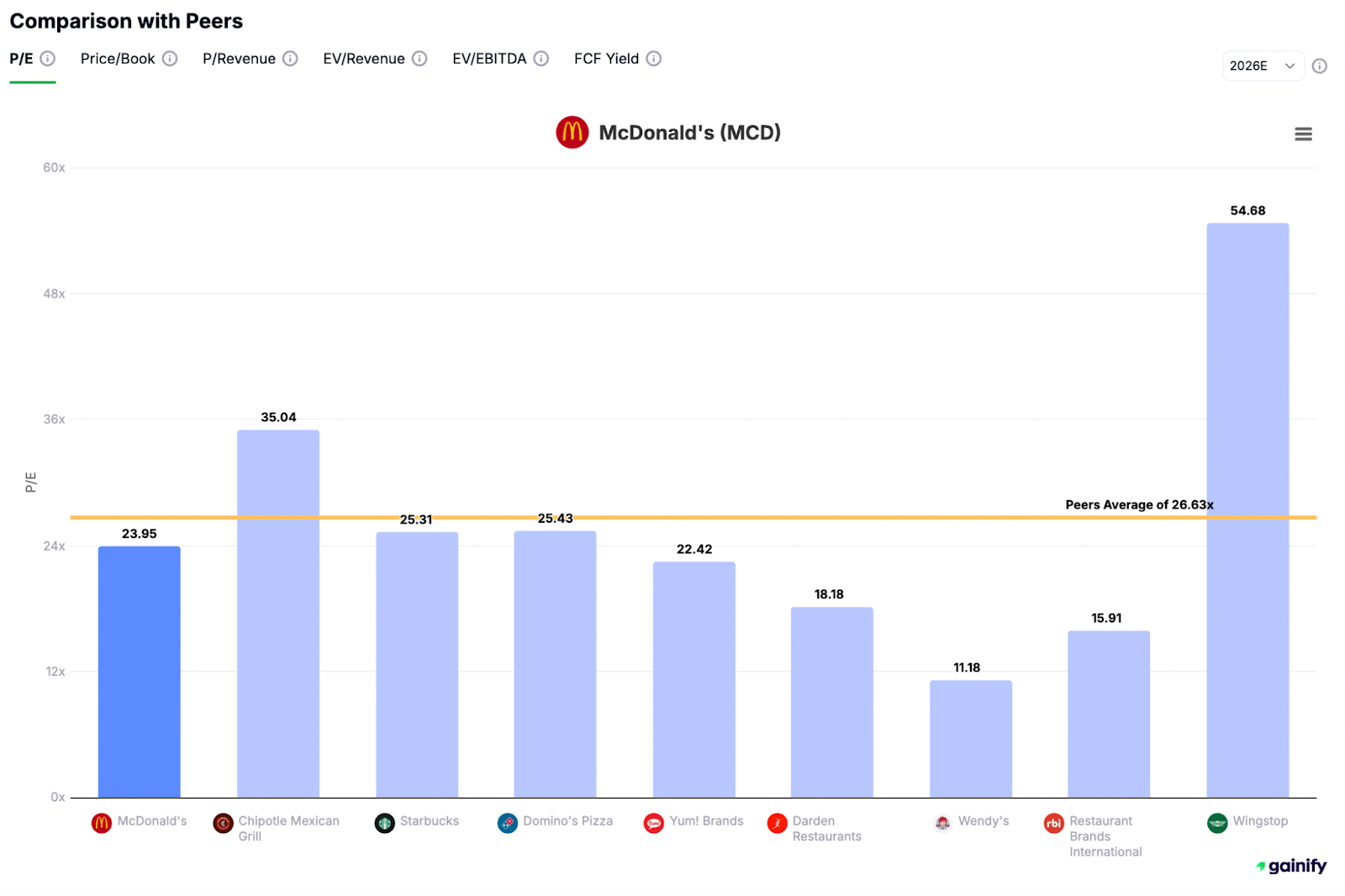Click the info icon next to FCF Yield
The height and width of the screenshot is (896, 1345).
point(654,59)
